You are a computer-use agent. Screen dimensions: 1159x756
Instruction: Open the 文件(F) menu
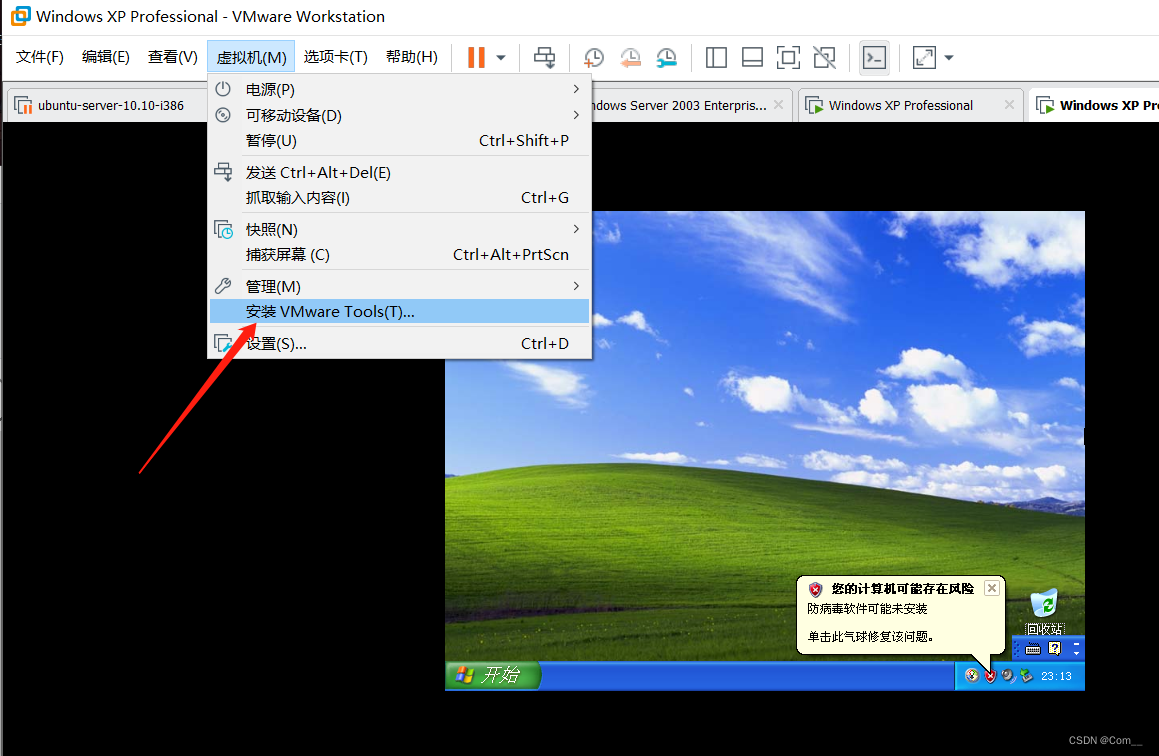coord(40,57)
